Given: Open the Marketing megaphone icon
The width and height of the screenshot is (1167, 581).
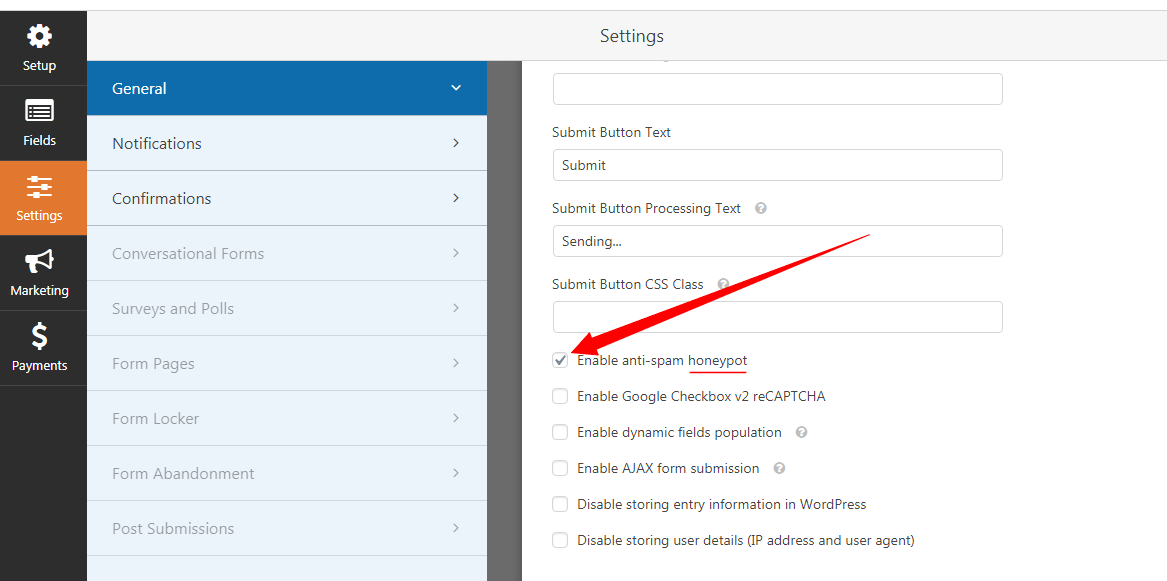Looking at the screenshot, I should (39, 262).
